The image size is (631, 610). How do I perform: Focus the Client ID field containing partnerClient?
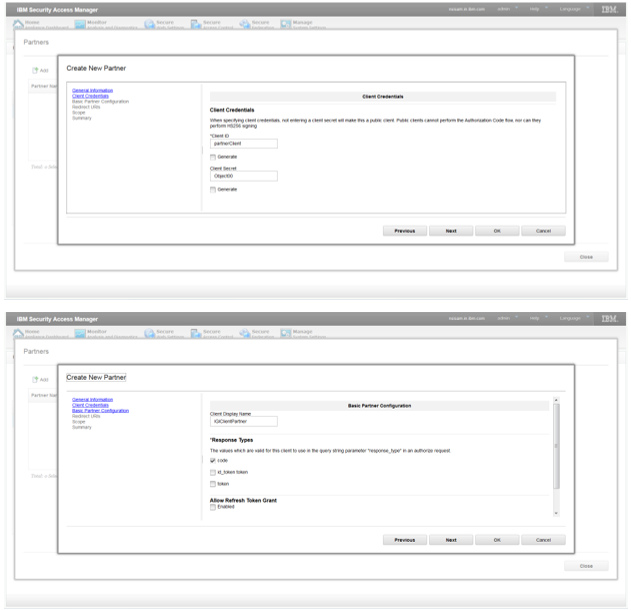(244, 144)
